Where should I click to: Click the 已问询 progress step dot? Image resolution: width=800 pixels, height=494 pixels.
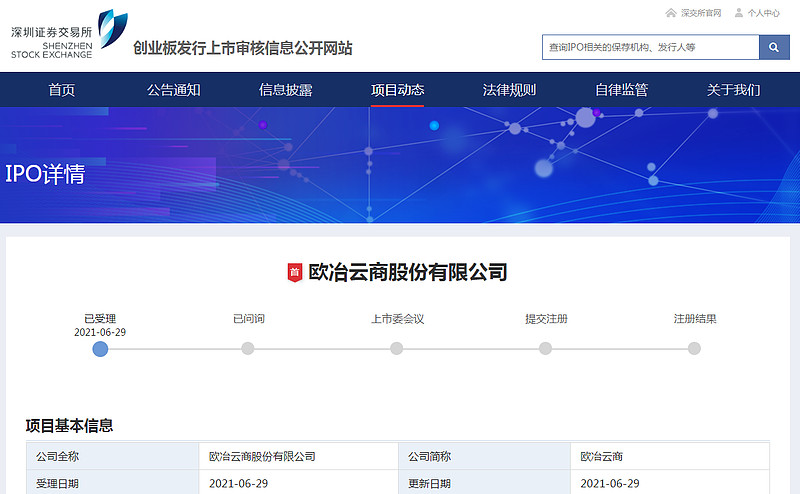(x=247, y=349)
